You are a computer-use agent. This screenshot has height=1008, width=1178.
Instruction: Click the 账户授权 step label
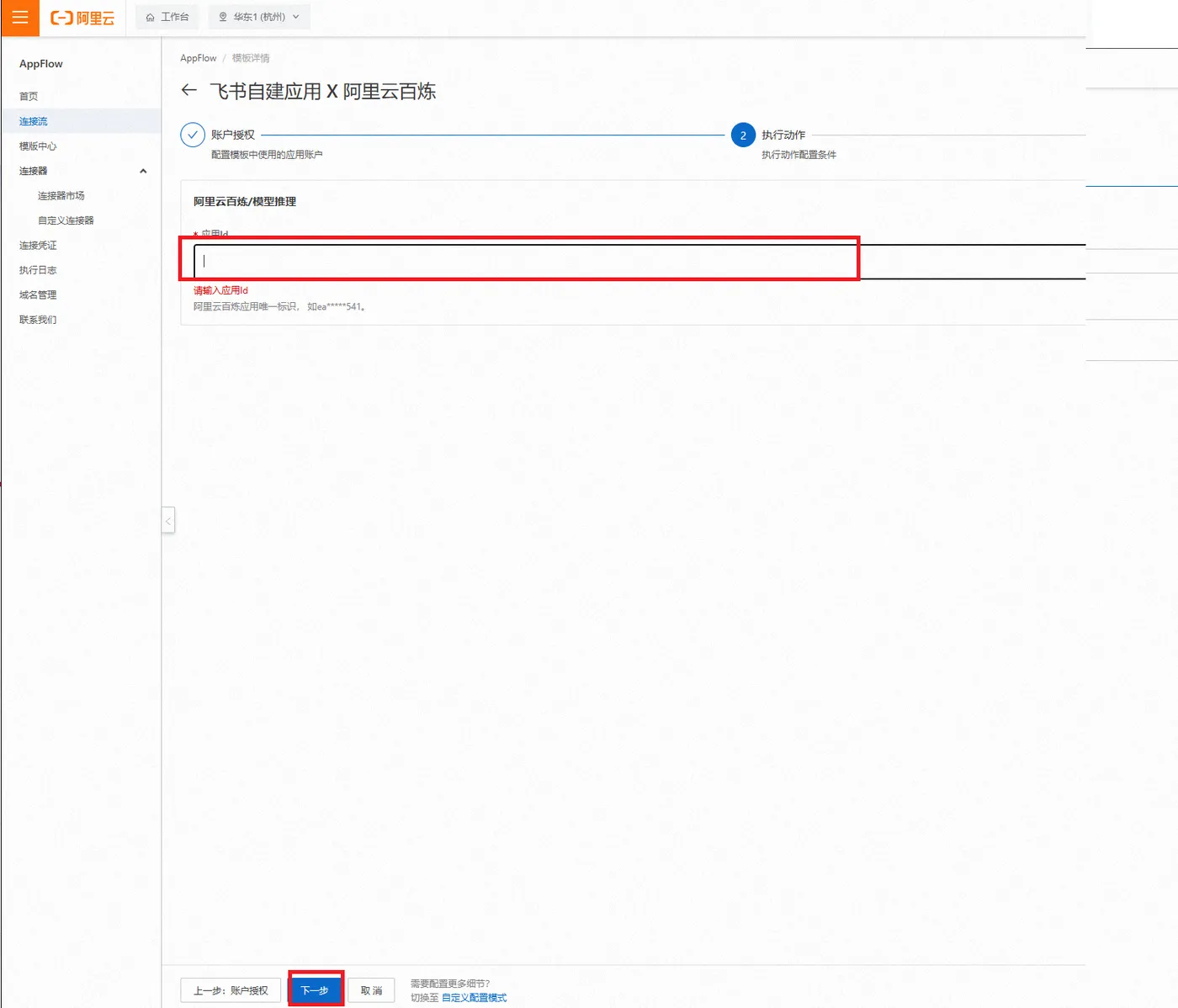point(233,135)
